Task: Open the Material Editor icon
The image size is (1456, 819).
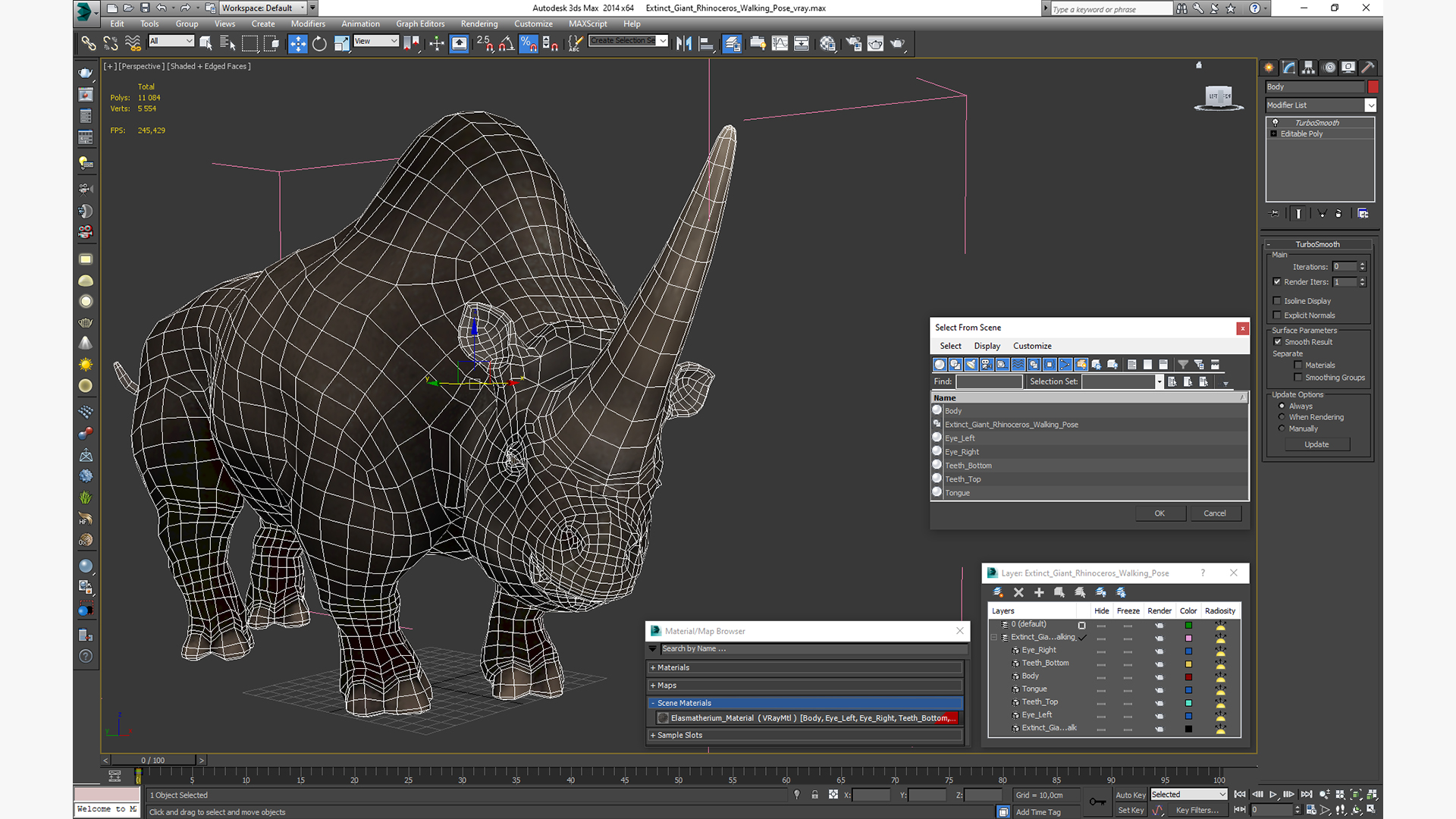Action: (827, 43)
